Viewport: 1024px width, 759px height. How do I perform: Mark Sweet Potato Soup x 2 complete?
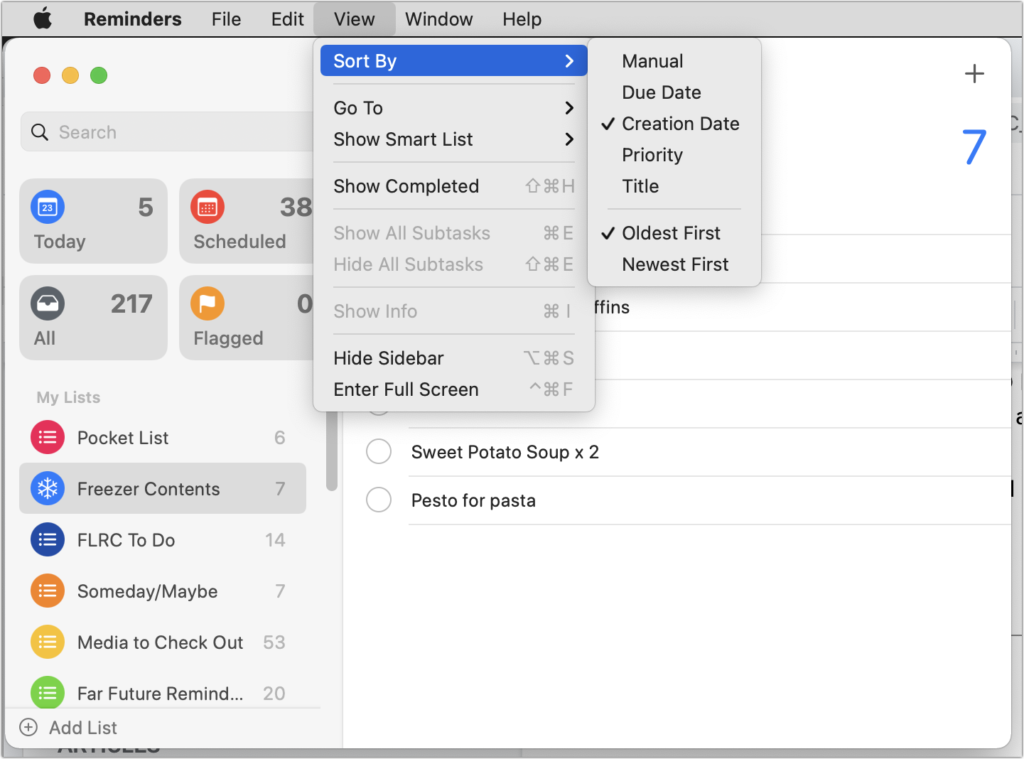point(379,452)
